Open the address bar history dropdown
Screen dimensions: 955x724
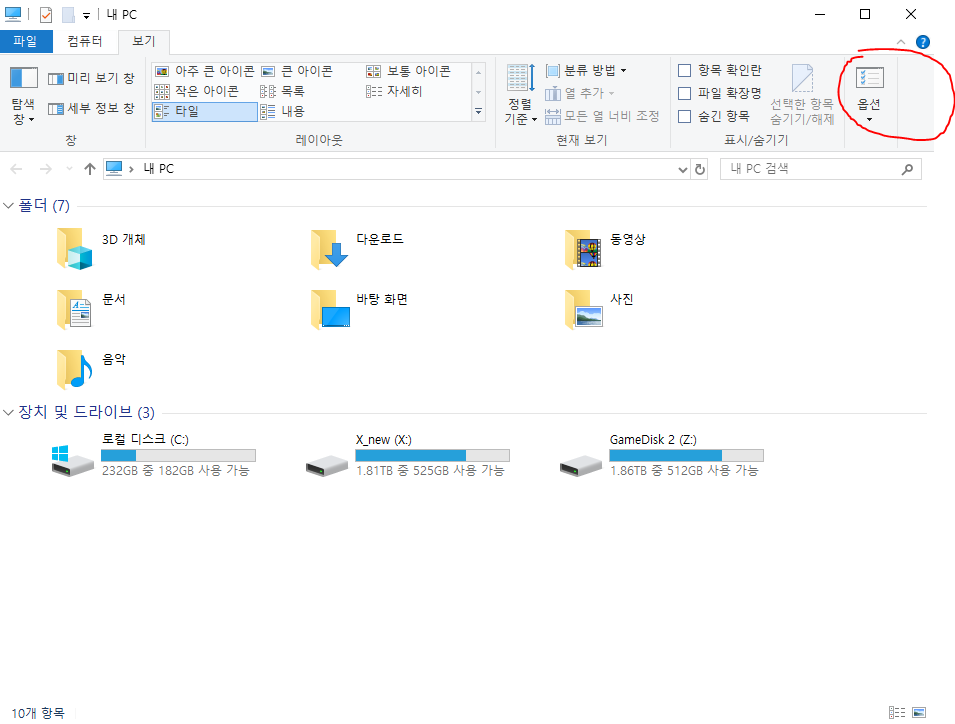[683, 169]
